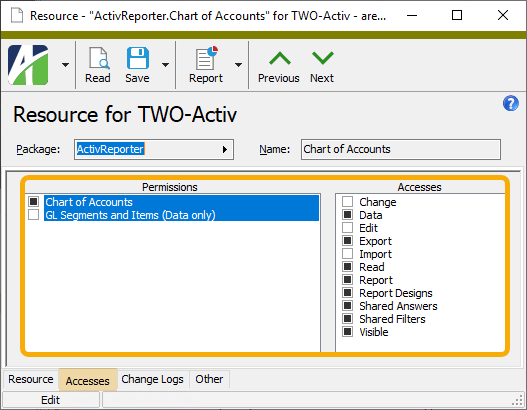Click the Package field lookup arrow
The height and width of the screenshot is (410, 527).
coord(225,150)
